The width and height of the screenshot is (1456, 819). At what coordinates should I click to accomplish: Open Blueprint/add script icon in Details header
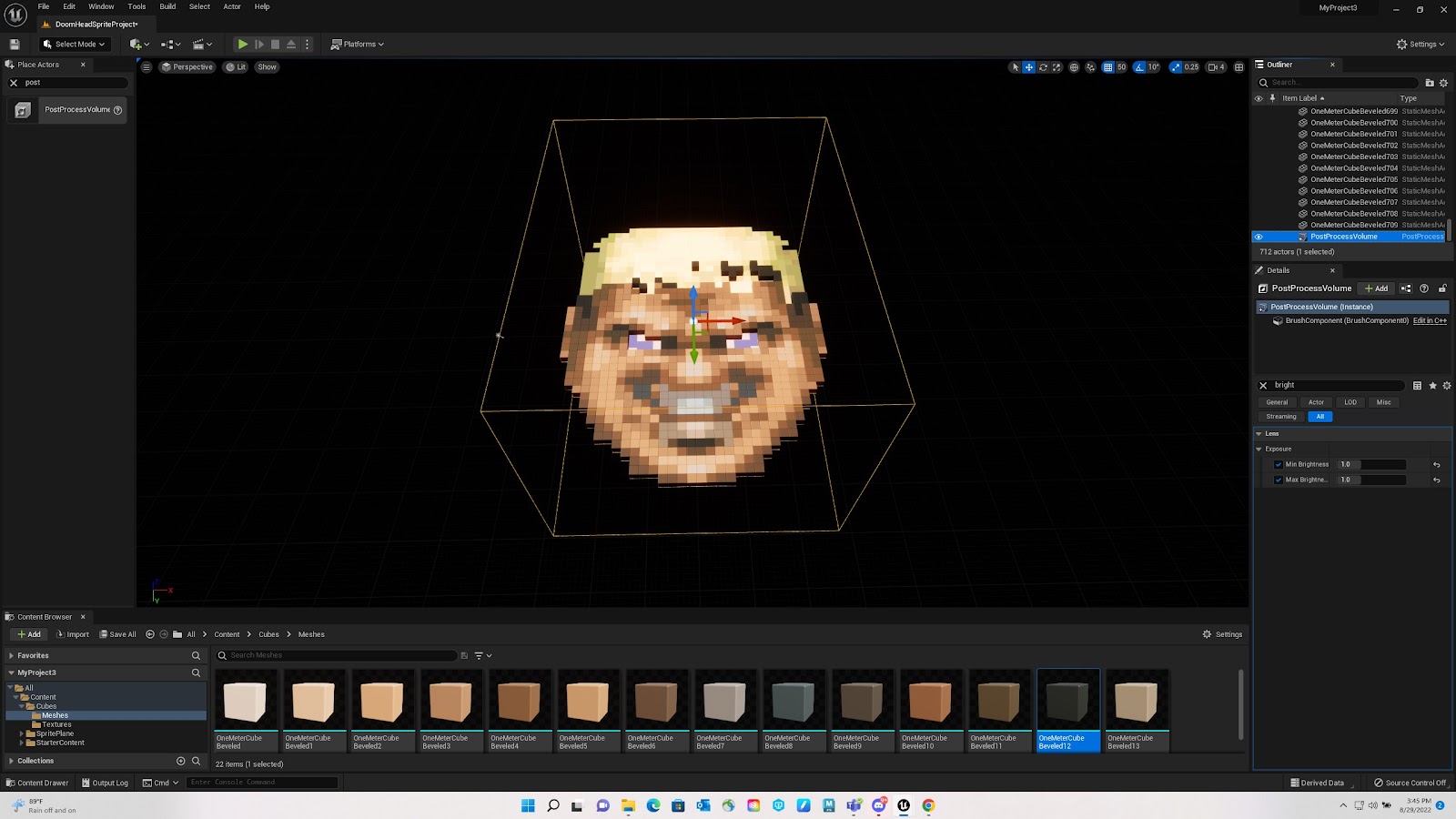1406,288
